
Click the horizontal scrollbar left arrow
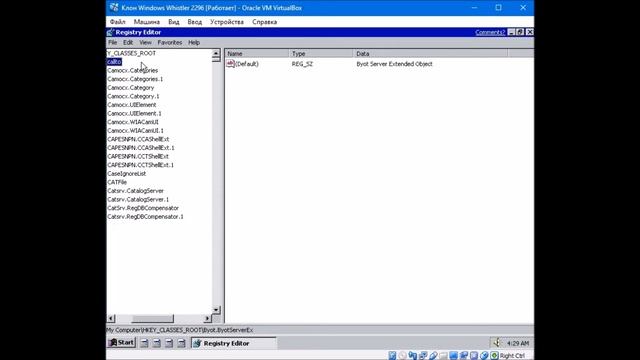tap(111, 318)
